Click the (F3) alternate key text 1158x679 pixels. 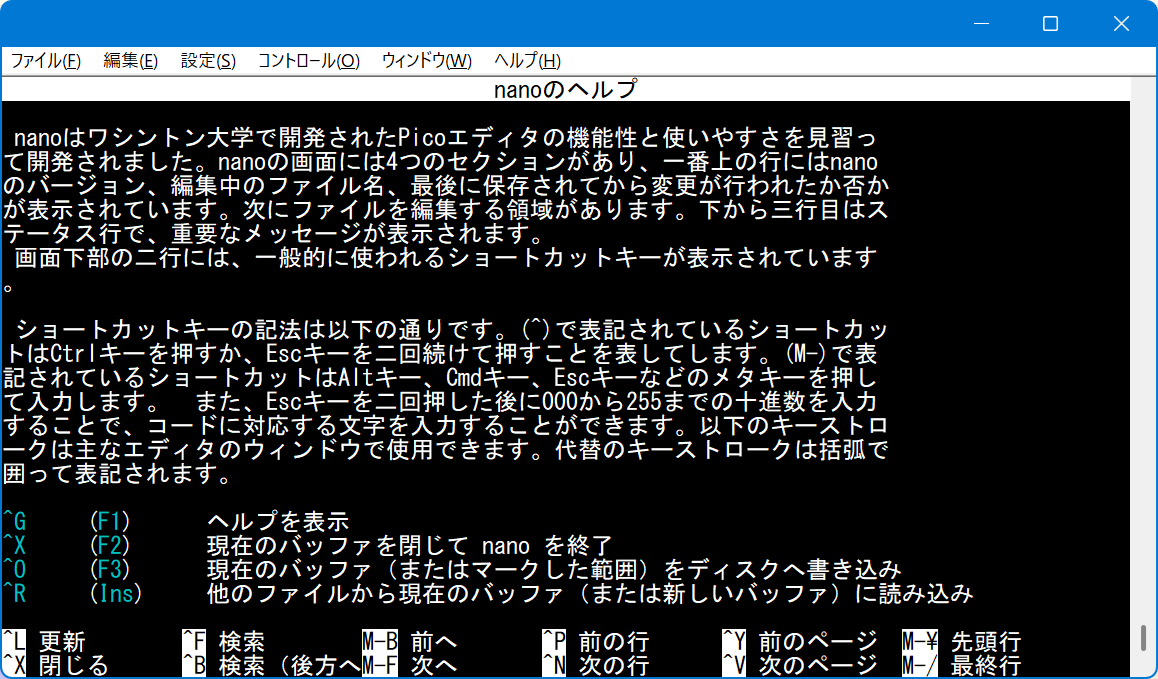click(x=109, y=570)
